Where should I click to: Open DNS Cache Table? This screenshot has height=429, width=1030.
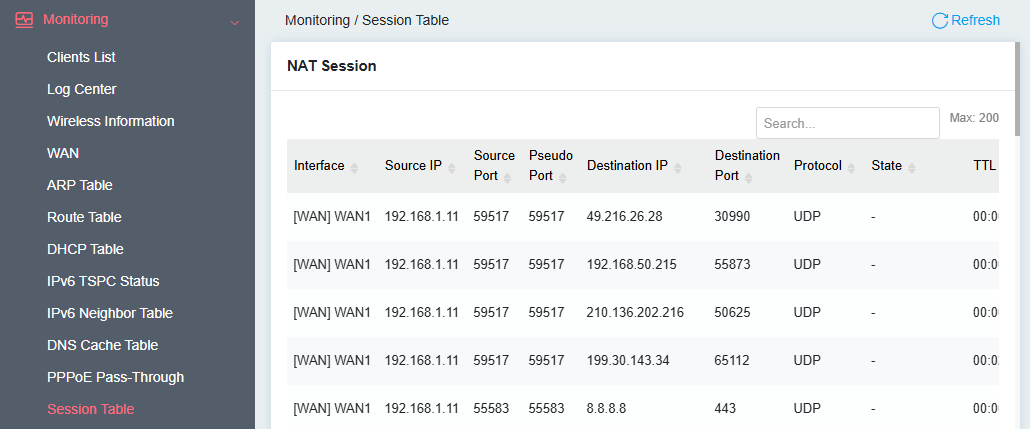click(102, 345)
